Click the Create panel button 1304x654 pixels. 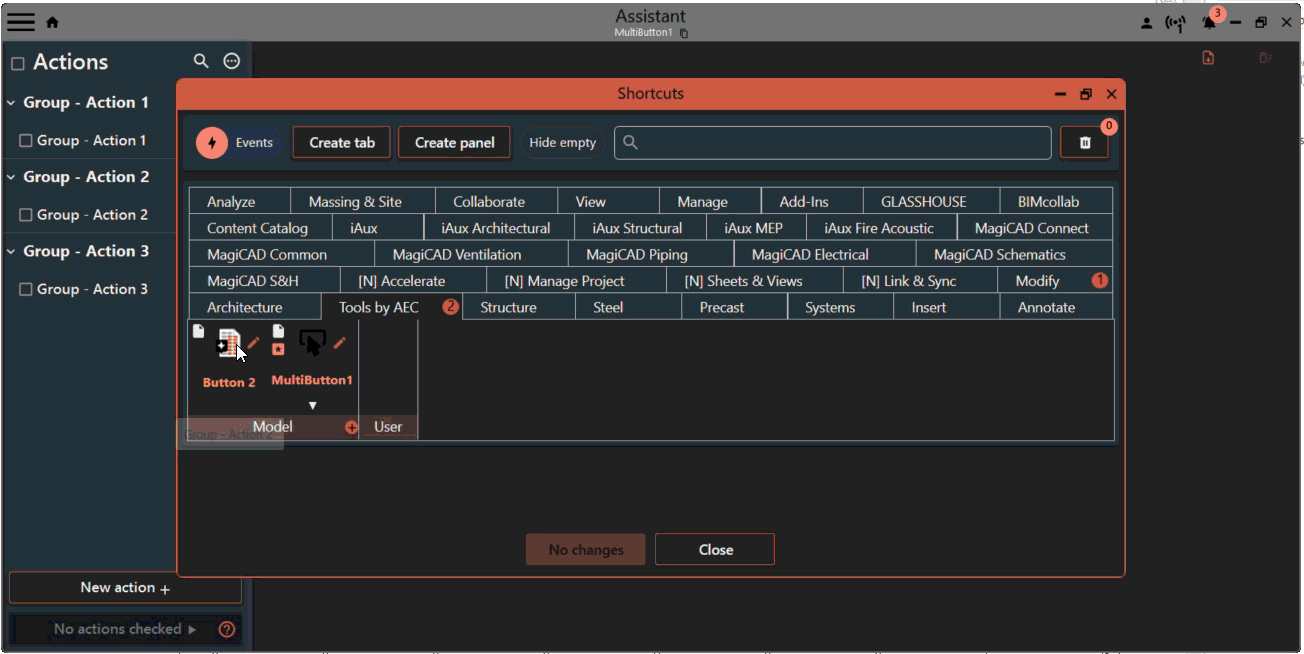click(454, 143)
